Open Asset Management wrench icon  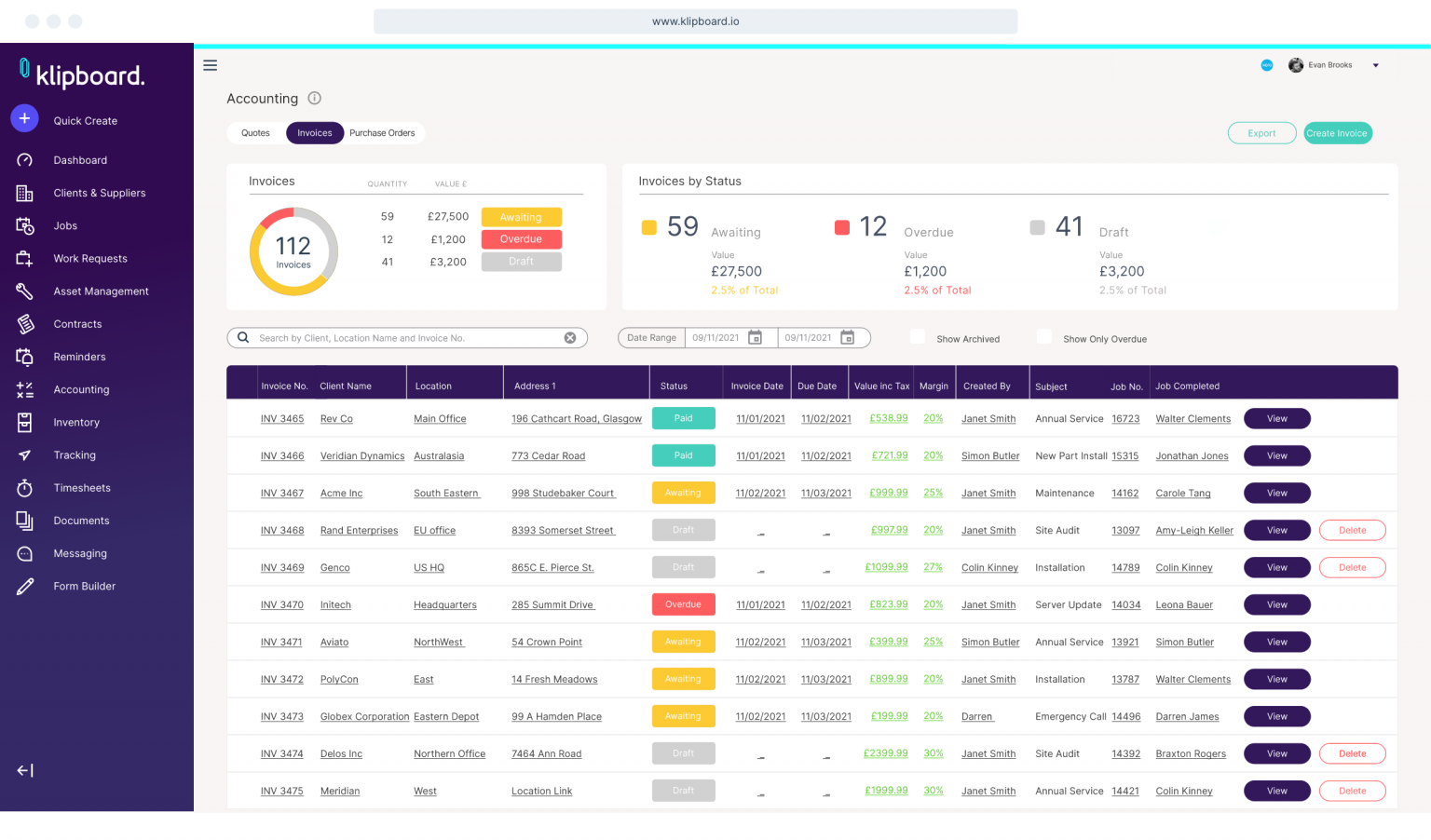tap(25, 291)
